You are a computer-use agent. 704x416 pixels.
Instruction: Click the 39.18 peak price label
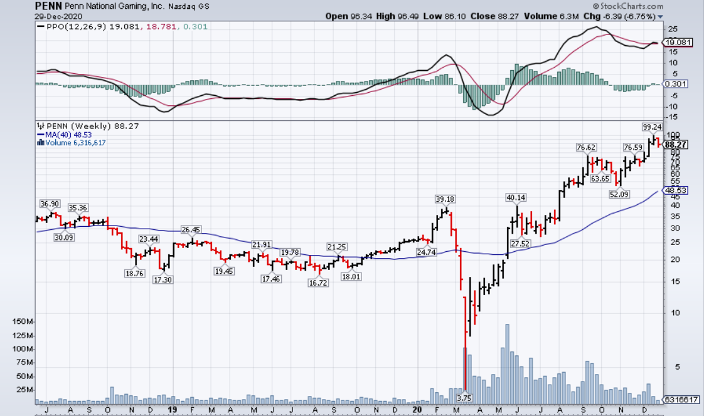(x=444, y=199)
